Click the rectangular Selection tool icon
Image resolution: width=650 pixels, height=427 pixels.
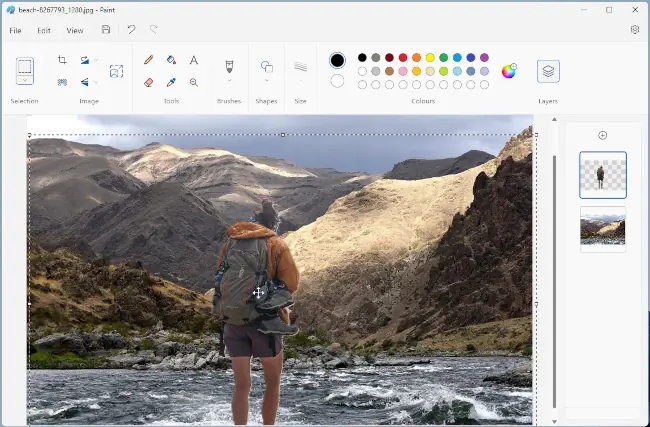coord(24,67)
